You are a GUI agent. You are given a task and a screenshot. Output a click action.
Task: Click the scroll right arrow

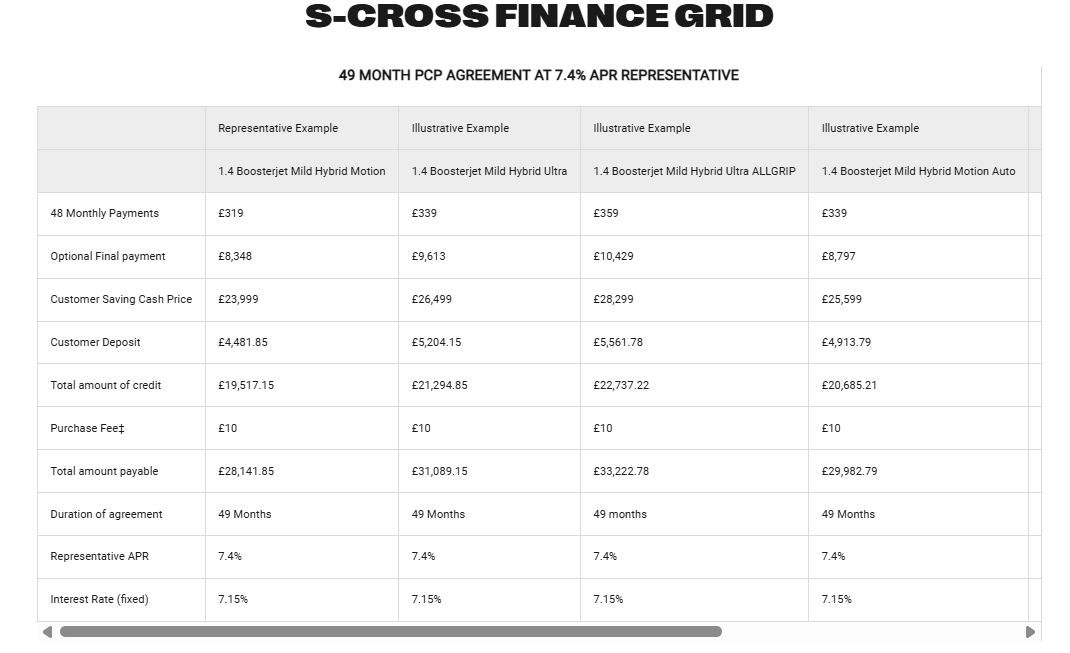pyautogui.click(x=1030, y=632)
